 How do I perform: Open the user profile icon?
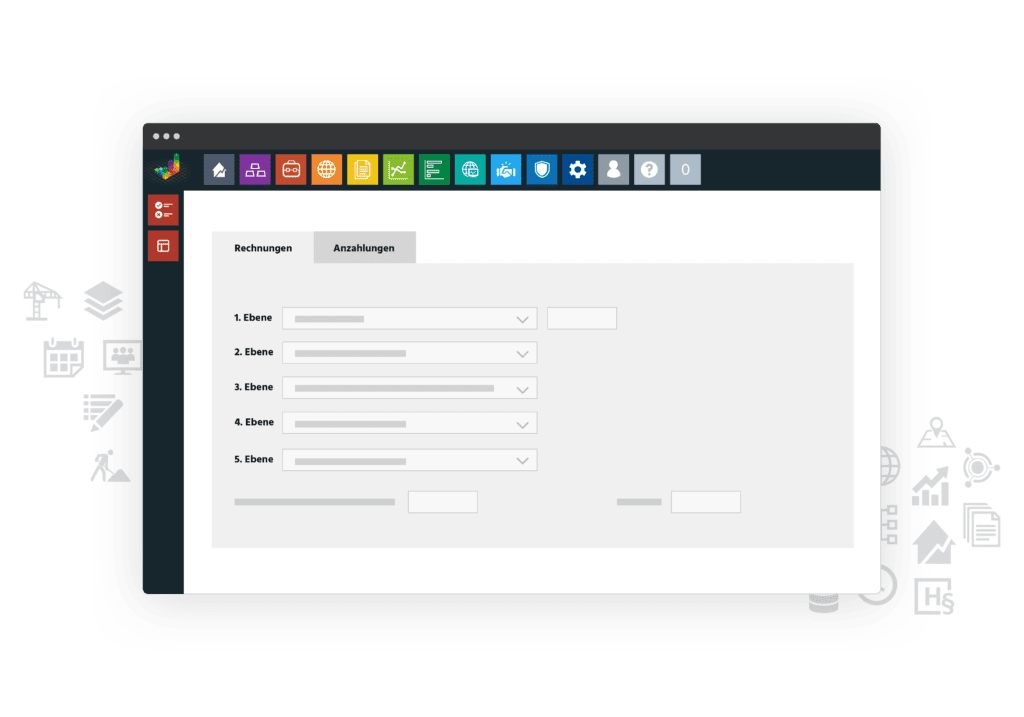(x=614, y=170)
